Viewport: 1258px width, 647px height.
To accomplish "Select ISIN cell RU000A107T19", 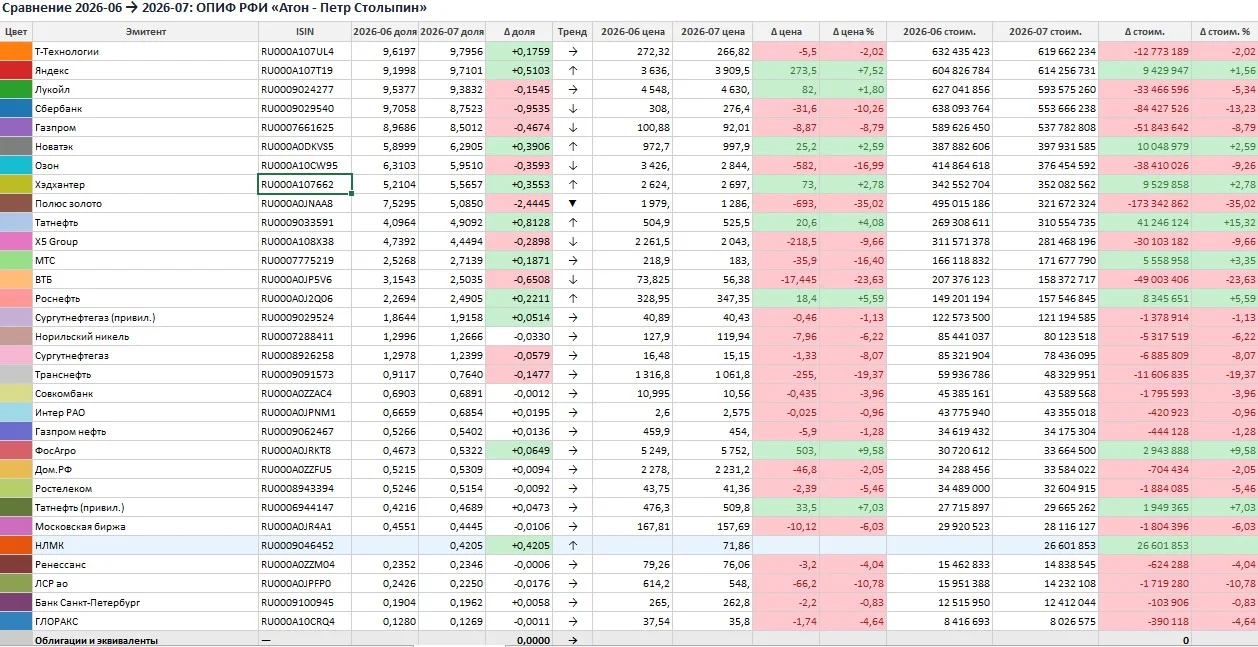I will (305, 70).
